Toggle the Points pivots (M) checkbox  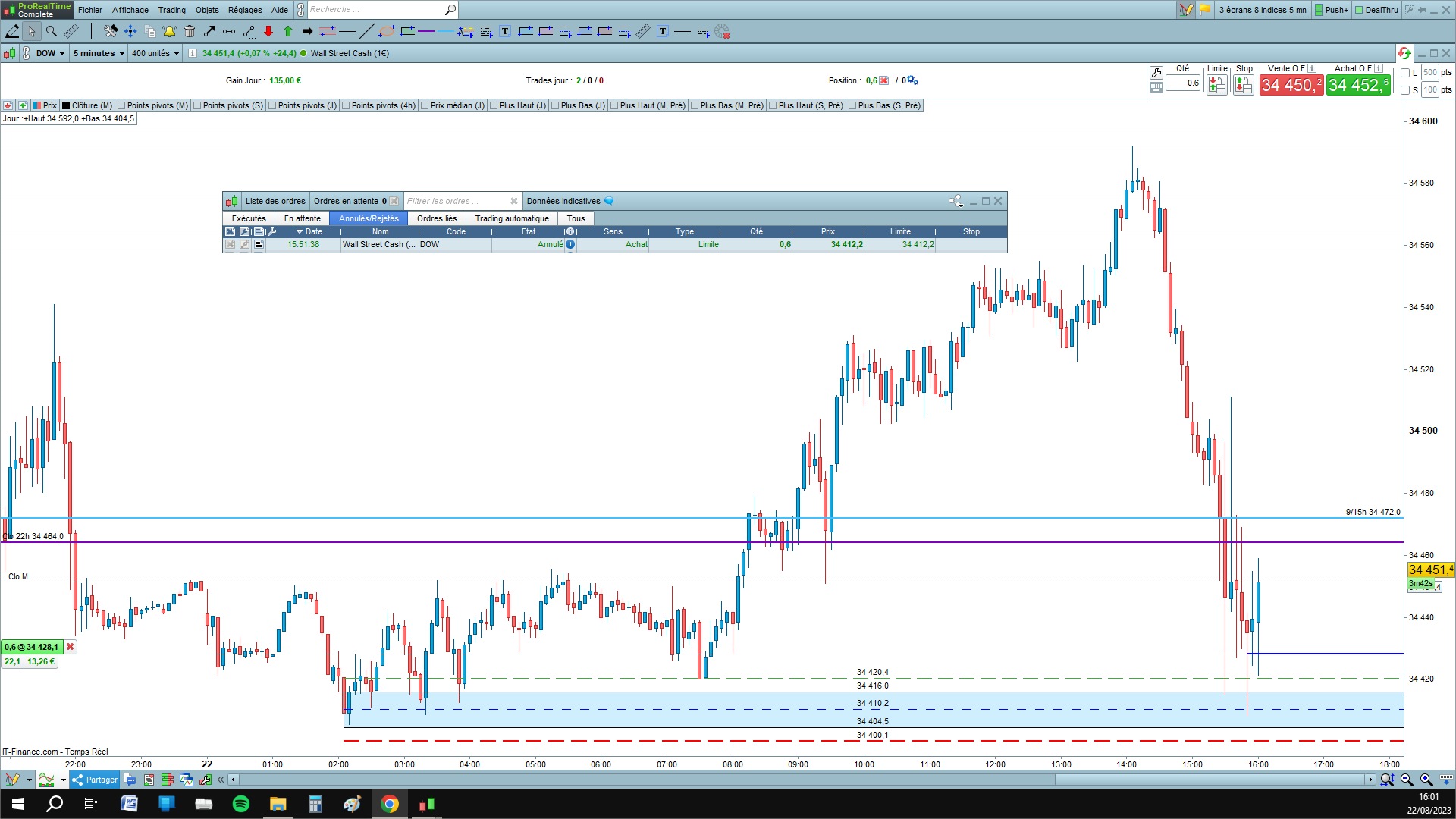tap(121, 105)
